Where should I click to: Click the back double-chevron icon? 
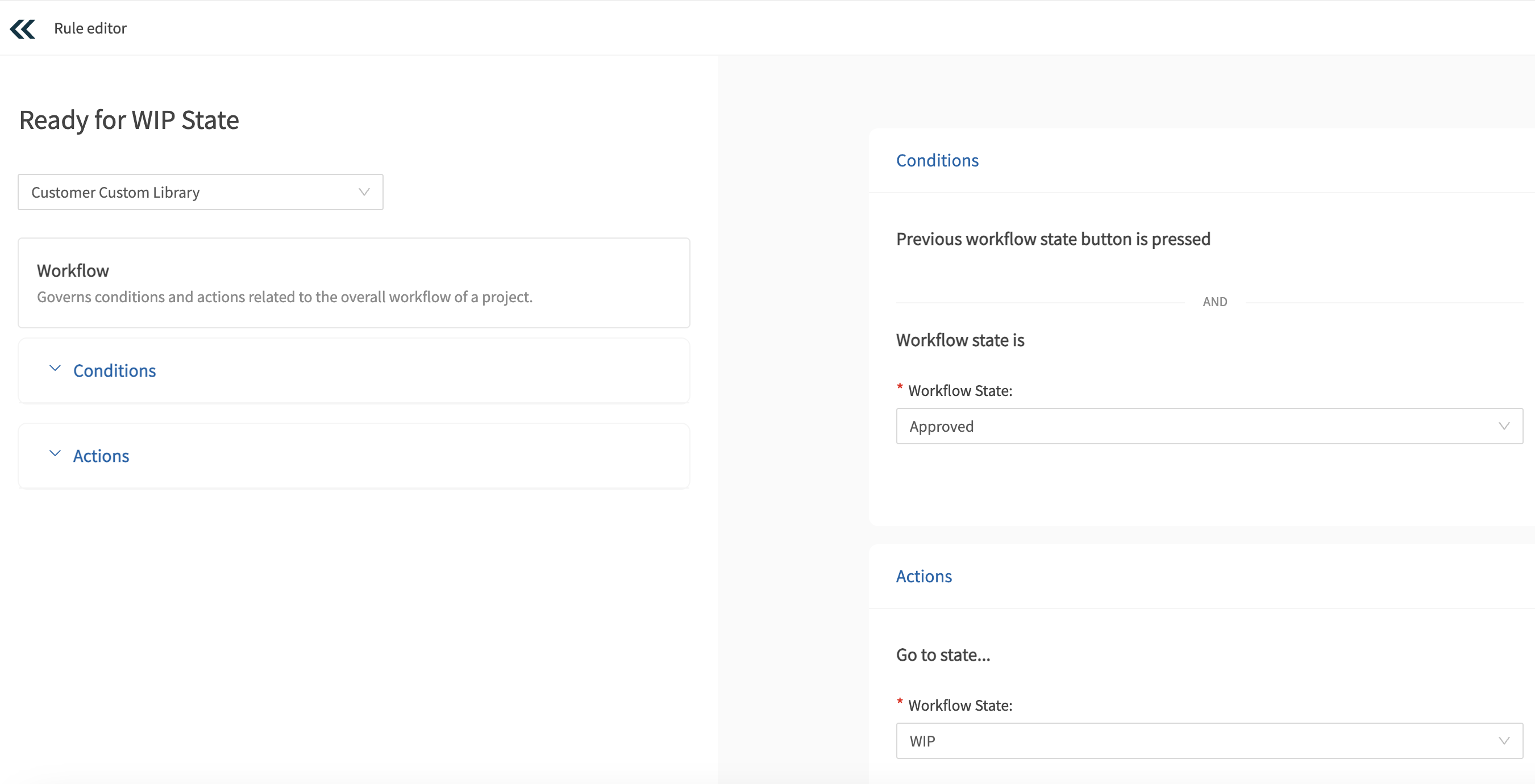pos(22,28)
